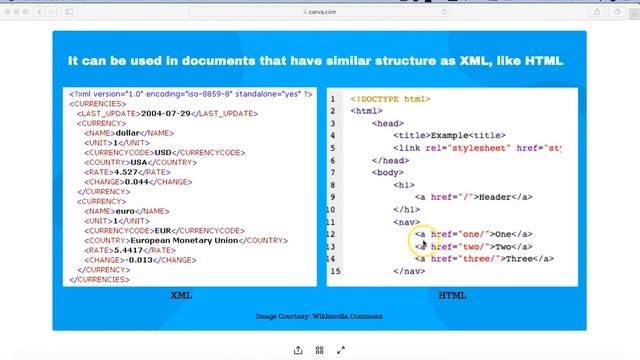Click the link rel="stylesheet" line
The image size is (640, 360).
[x=477, y=148]
